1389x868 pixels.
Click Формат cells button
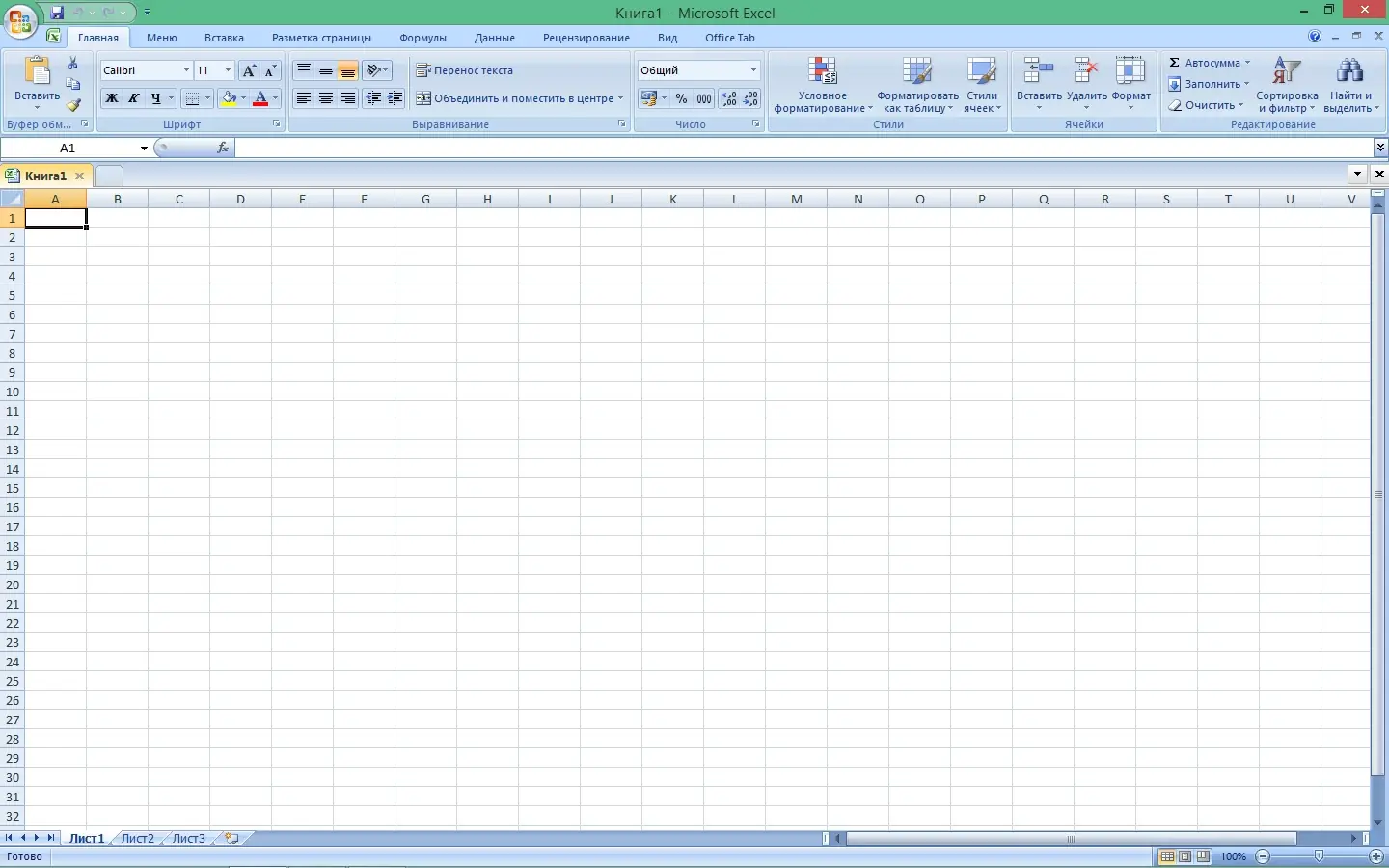tap(1131, 85)
